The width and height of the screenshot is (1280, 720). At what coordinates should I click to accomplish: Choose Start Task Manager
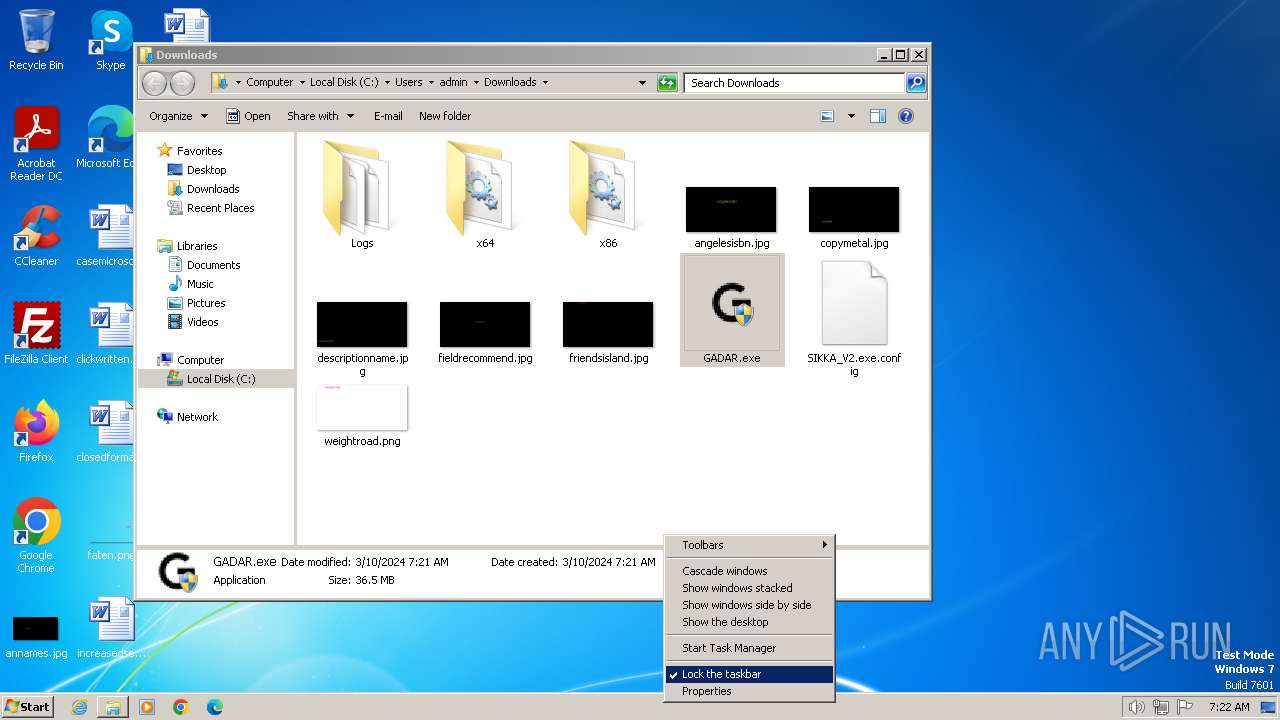pos(749,648)
